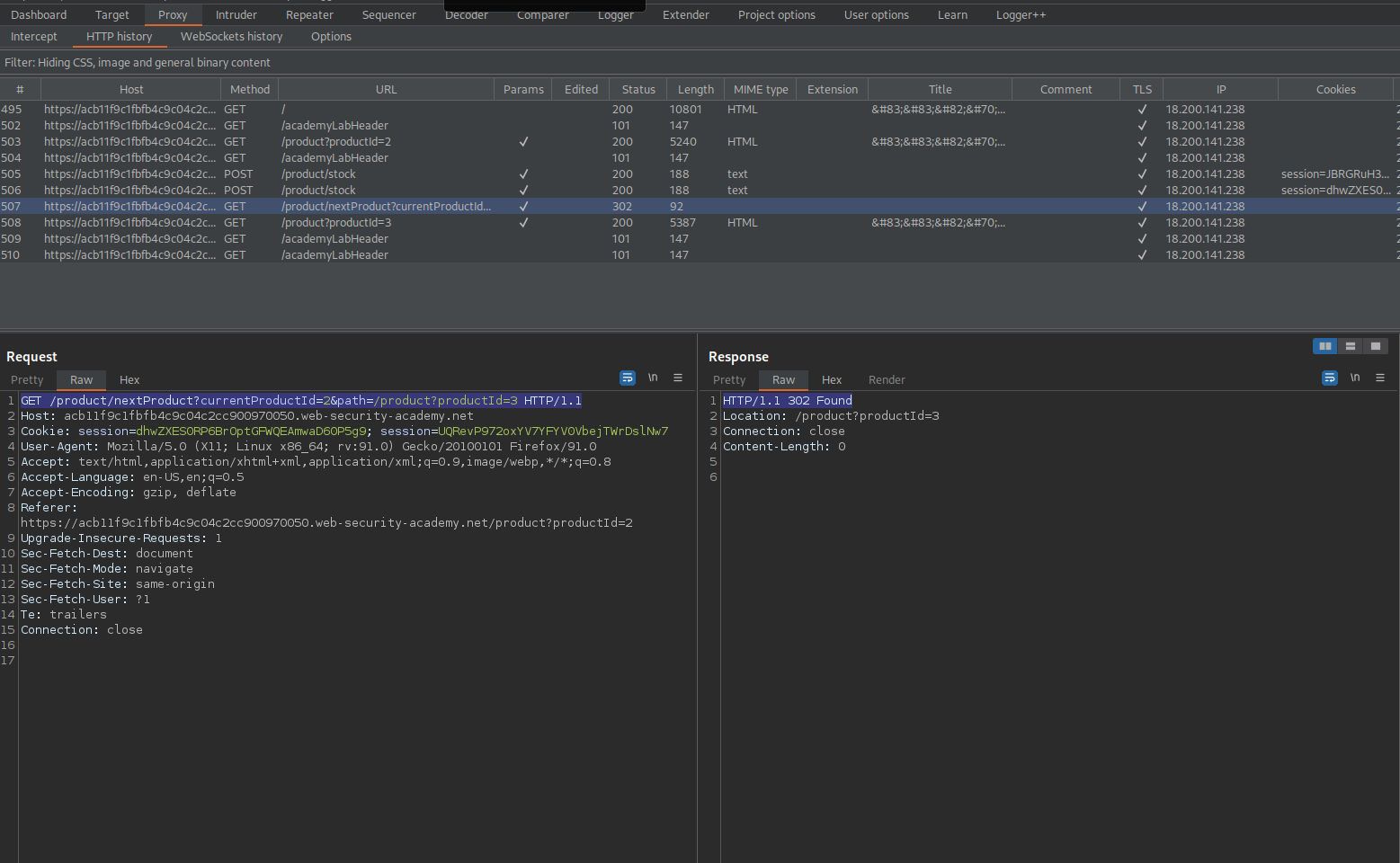Select side-by-side layout view icon
Screen dimensions: 1400x863
[x=1324, y=346]
